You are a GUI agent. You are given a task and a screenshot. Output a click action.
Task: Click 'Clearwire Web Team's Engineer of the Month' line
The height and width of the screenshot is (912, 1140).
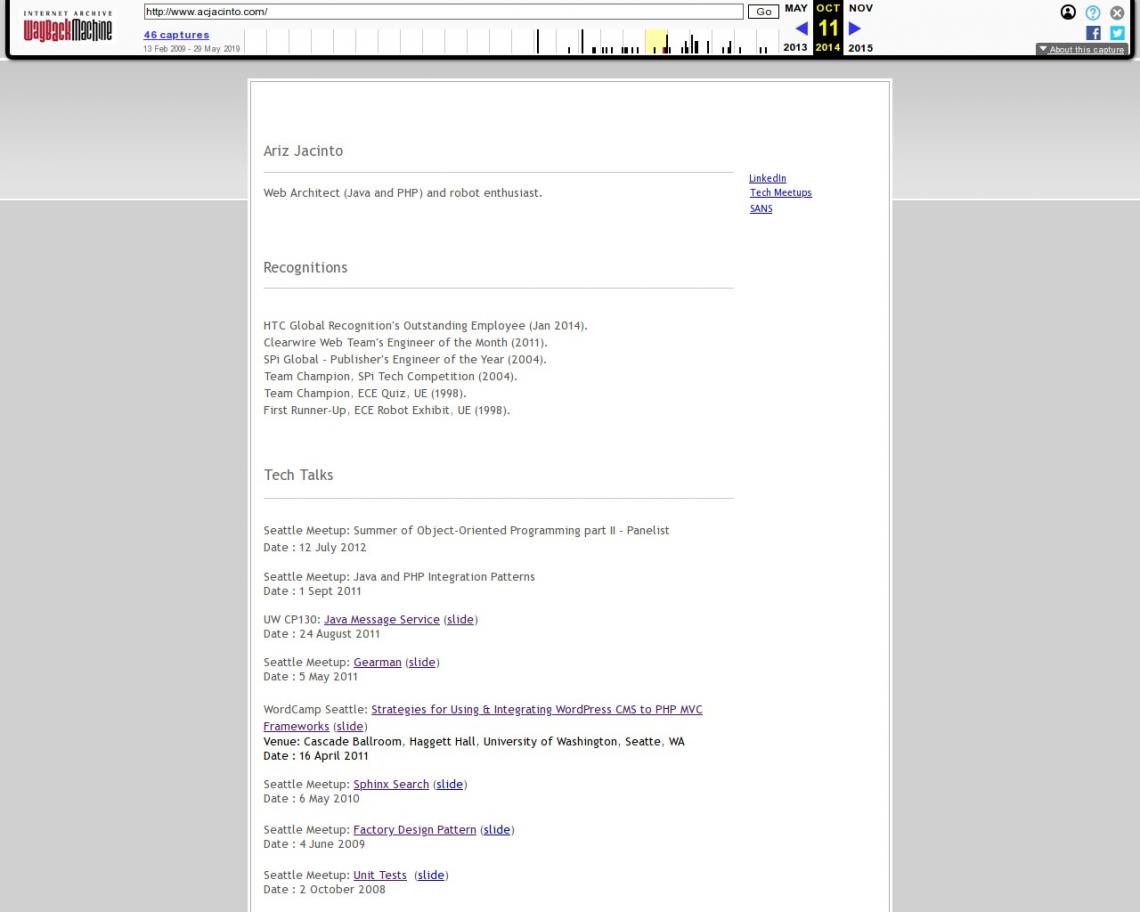pyautogui.click(x=405, y=343)
